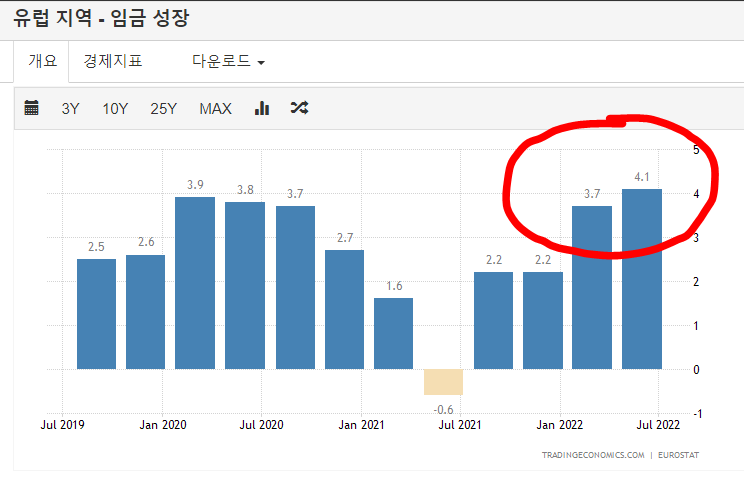Click the Jan 2020 axis label
This screenshot has height=500, width=744.
click(x=163, y=425)
